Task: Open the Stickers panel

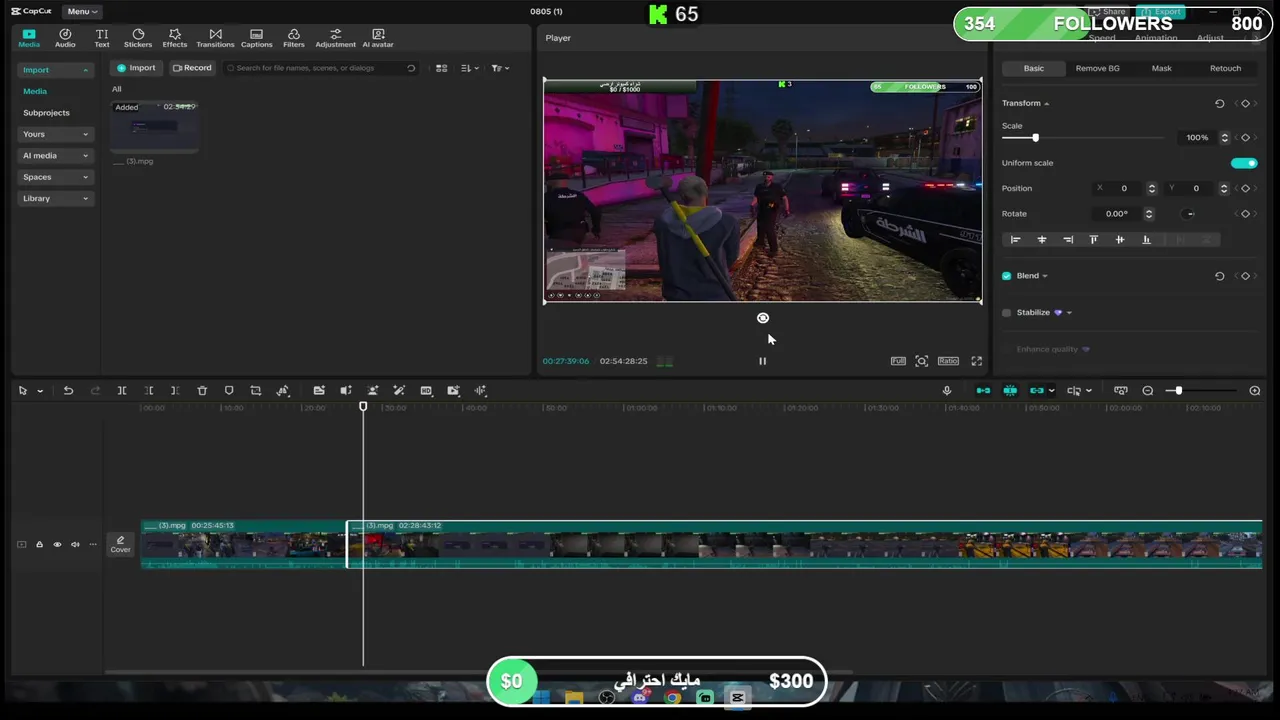Action: (138, 38)
